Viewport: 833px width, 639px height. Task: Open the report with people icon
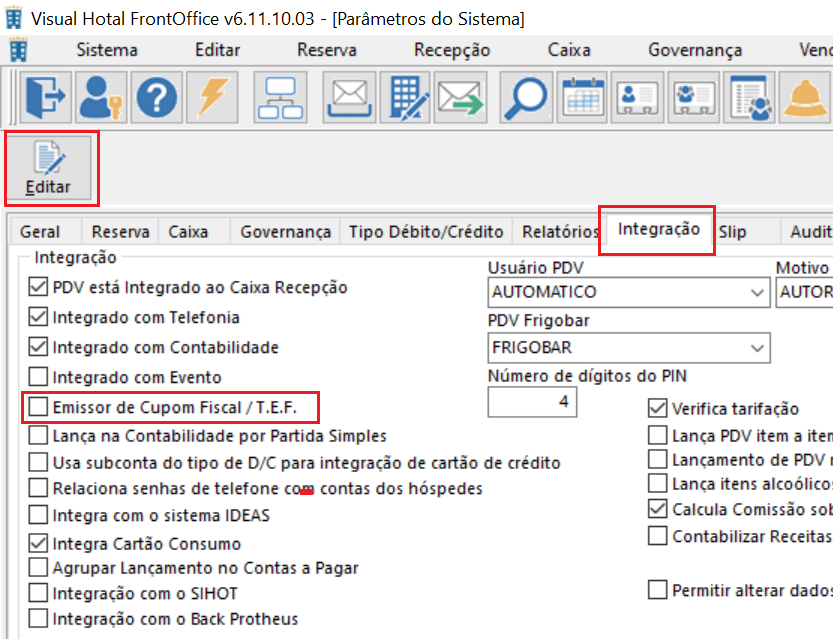(x=750, y=98)
